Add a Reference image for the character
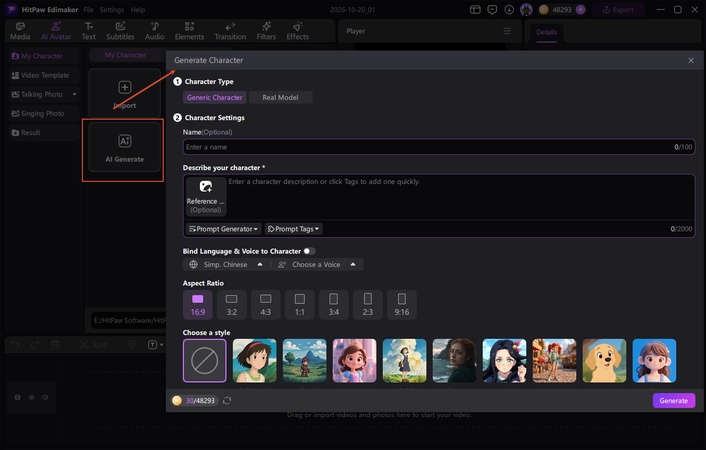The height and width of the screenshot is (450, 706). pyautogui.click(x=206, y=197)
